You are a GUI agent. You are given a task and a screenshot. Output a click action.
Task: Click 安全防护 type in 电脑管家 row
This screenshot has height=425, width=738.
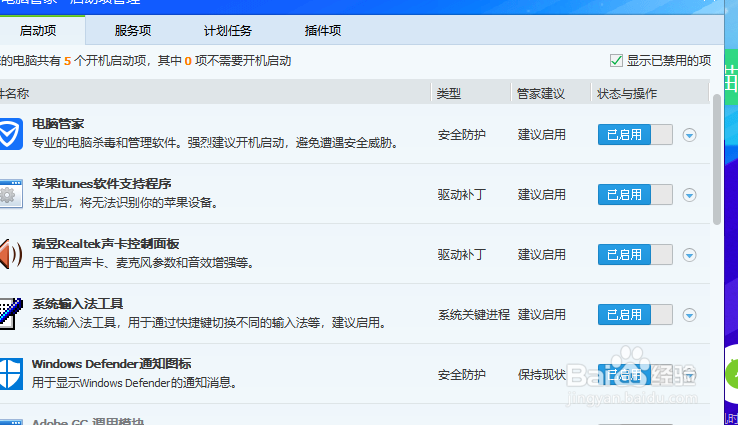462,135
